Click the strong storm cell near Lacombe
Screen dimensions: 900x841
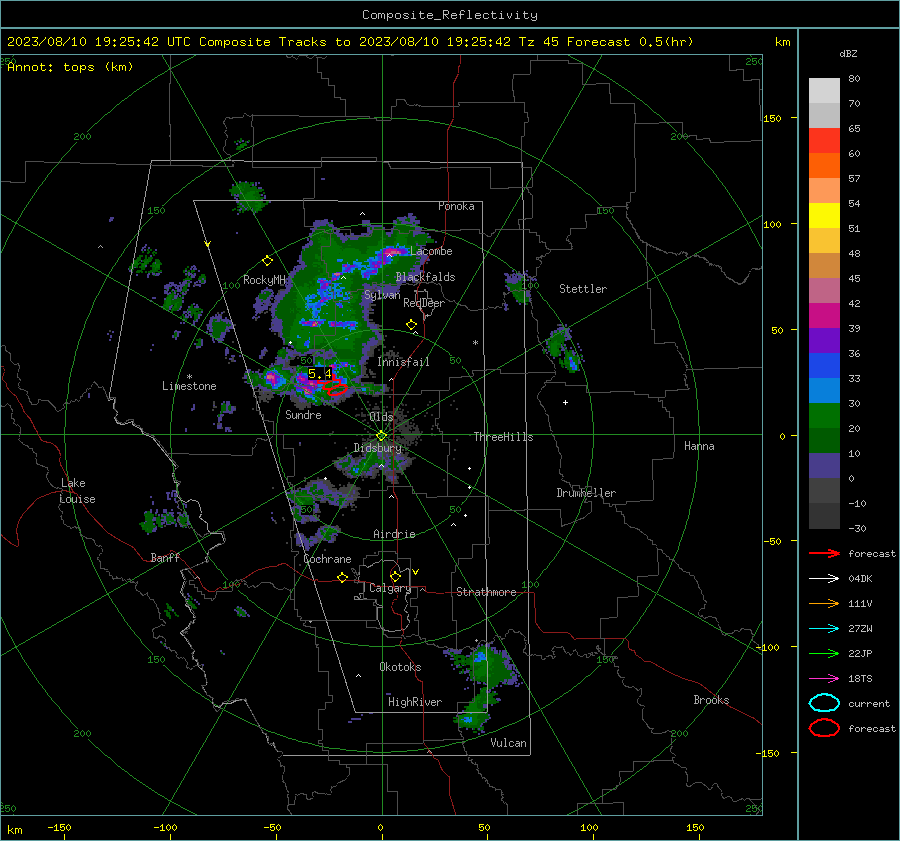coord(392,251)
